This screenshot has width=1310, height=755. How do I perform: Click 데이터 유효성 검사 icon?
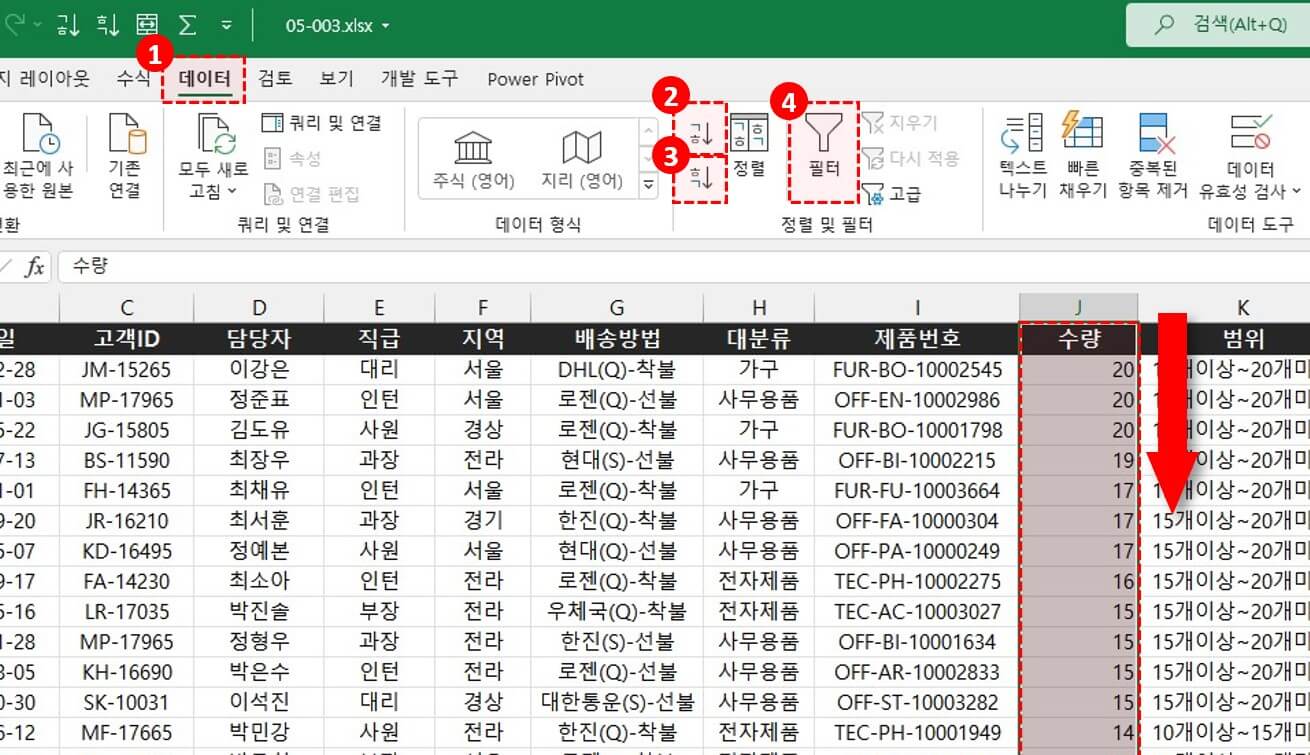1250,132
